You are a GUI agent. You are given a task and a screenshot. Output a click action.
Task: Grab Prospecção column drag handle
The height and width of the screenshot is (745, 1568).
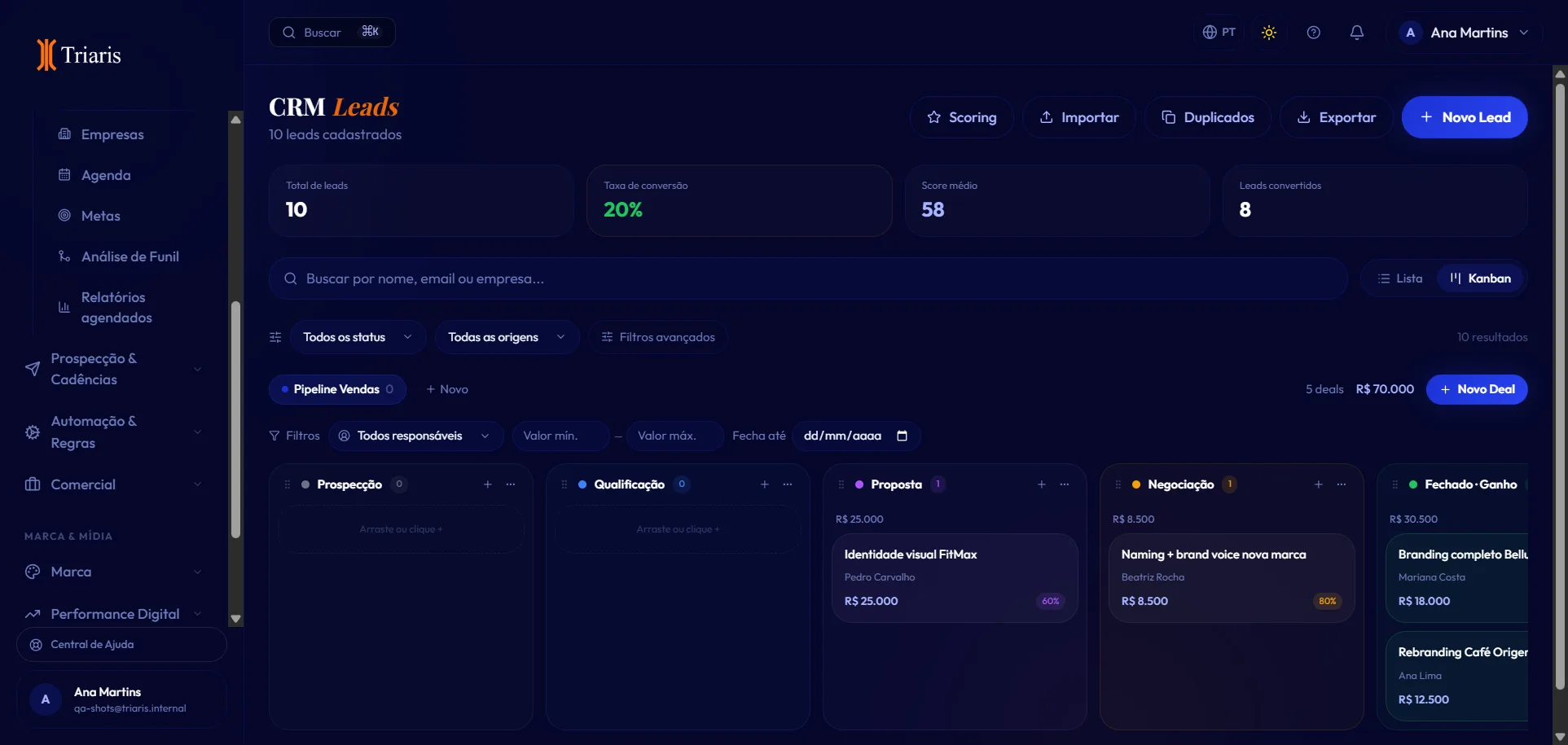[288, 484]
